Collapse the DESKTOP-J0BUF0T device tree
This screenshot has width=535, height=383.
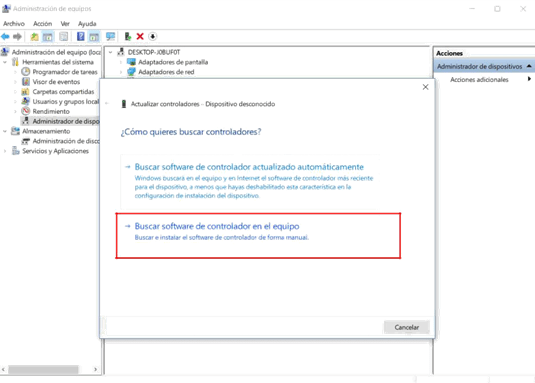pos(110,52)
